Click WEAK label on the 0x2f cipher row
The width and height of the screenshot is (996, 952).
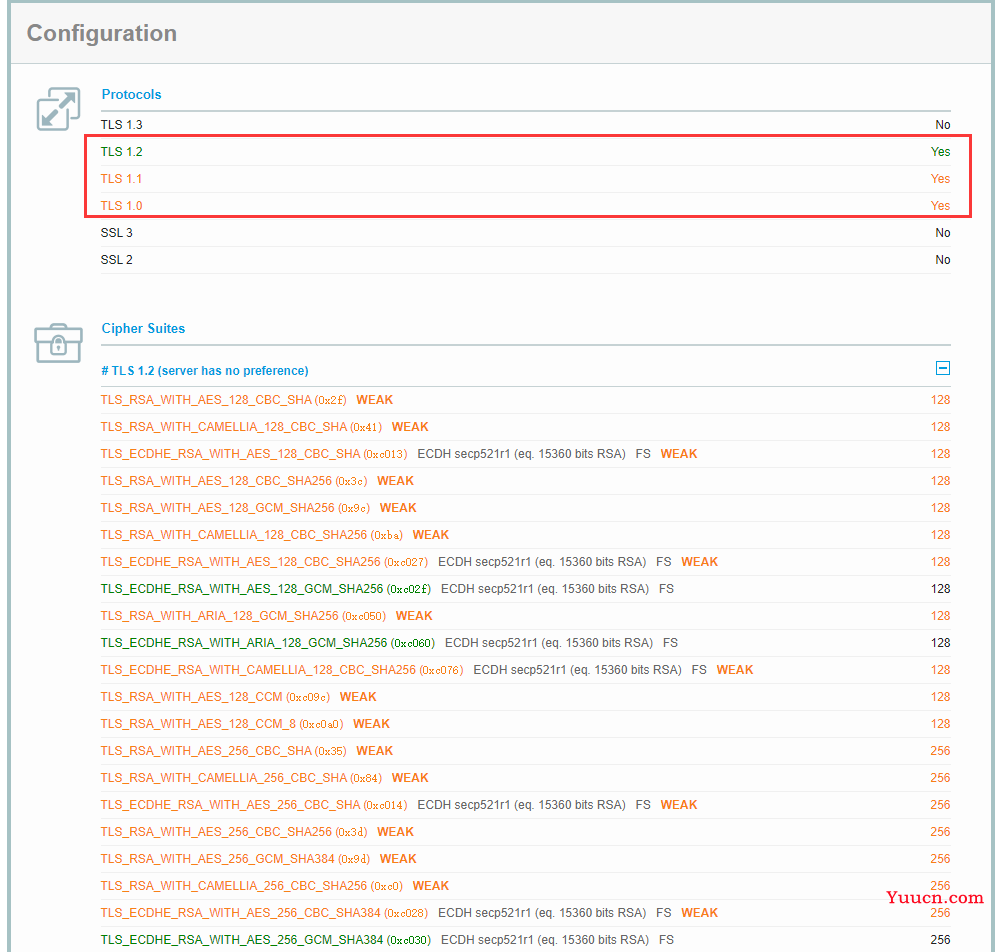375,400
